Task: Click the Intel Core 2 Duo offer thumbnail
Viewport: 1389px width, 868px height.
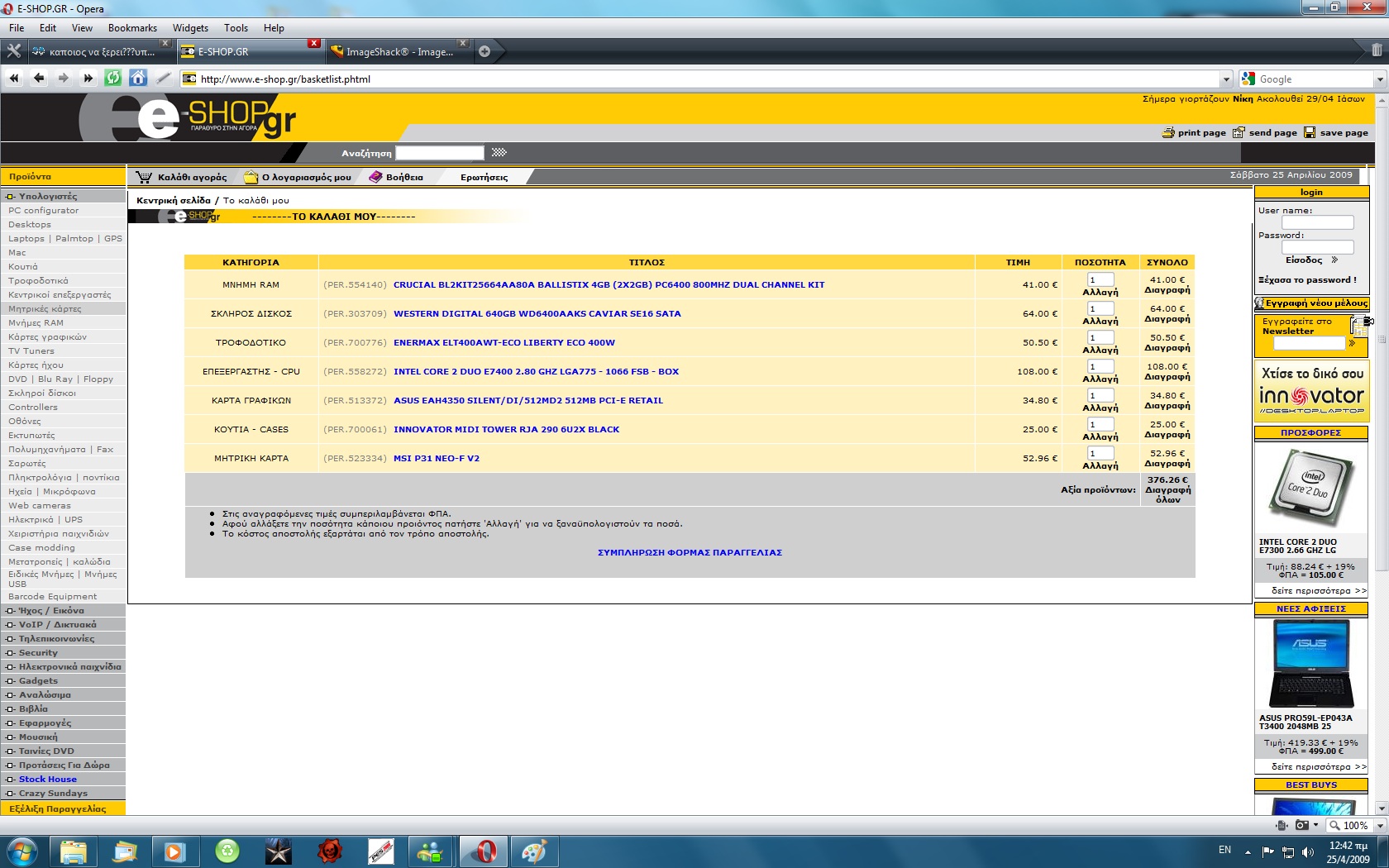Action: (1310, 488)
